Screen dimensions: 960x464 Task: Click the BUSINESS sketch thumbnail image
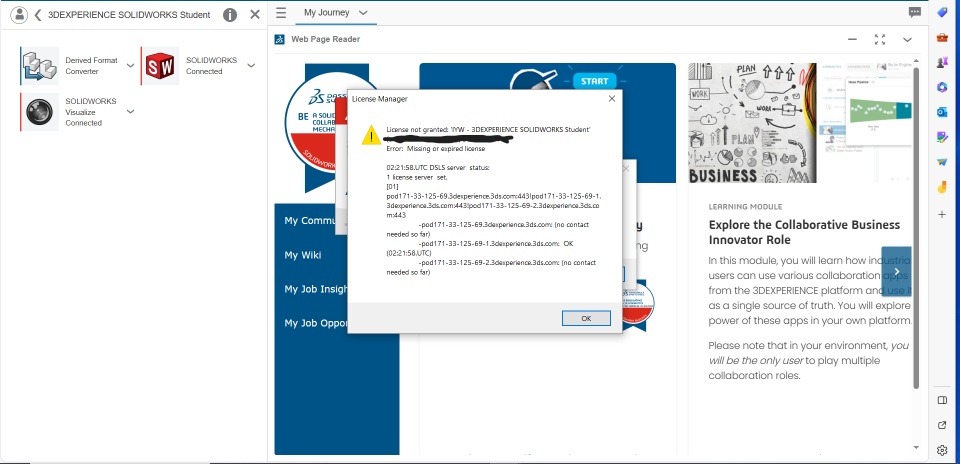752,122
